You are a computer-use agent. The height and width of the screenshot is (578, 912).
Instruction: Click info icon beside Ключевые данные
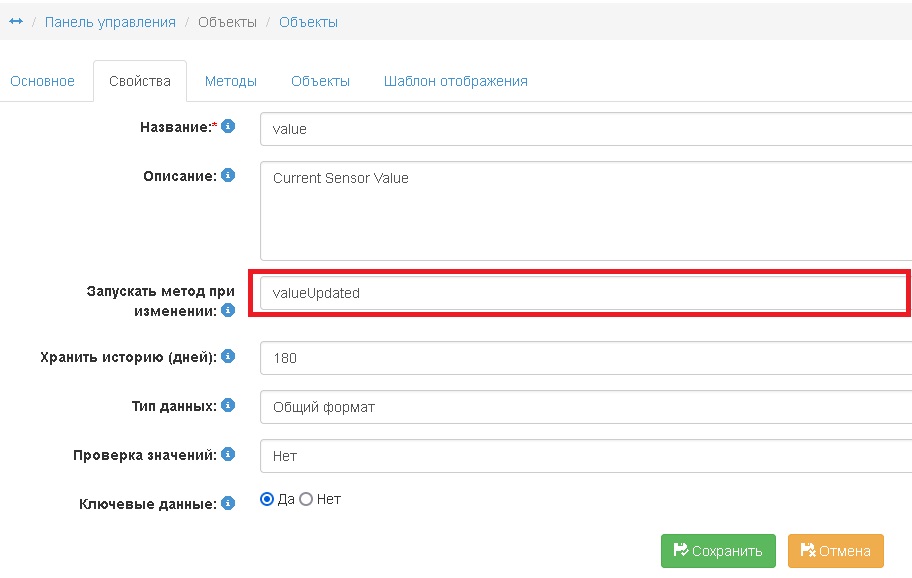pyautogui.click(x=228, y=503)
